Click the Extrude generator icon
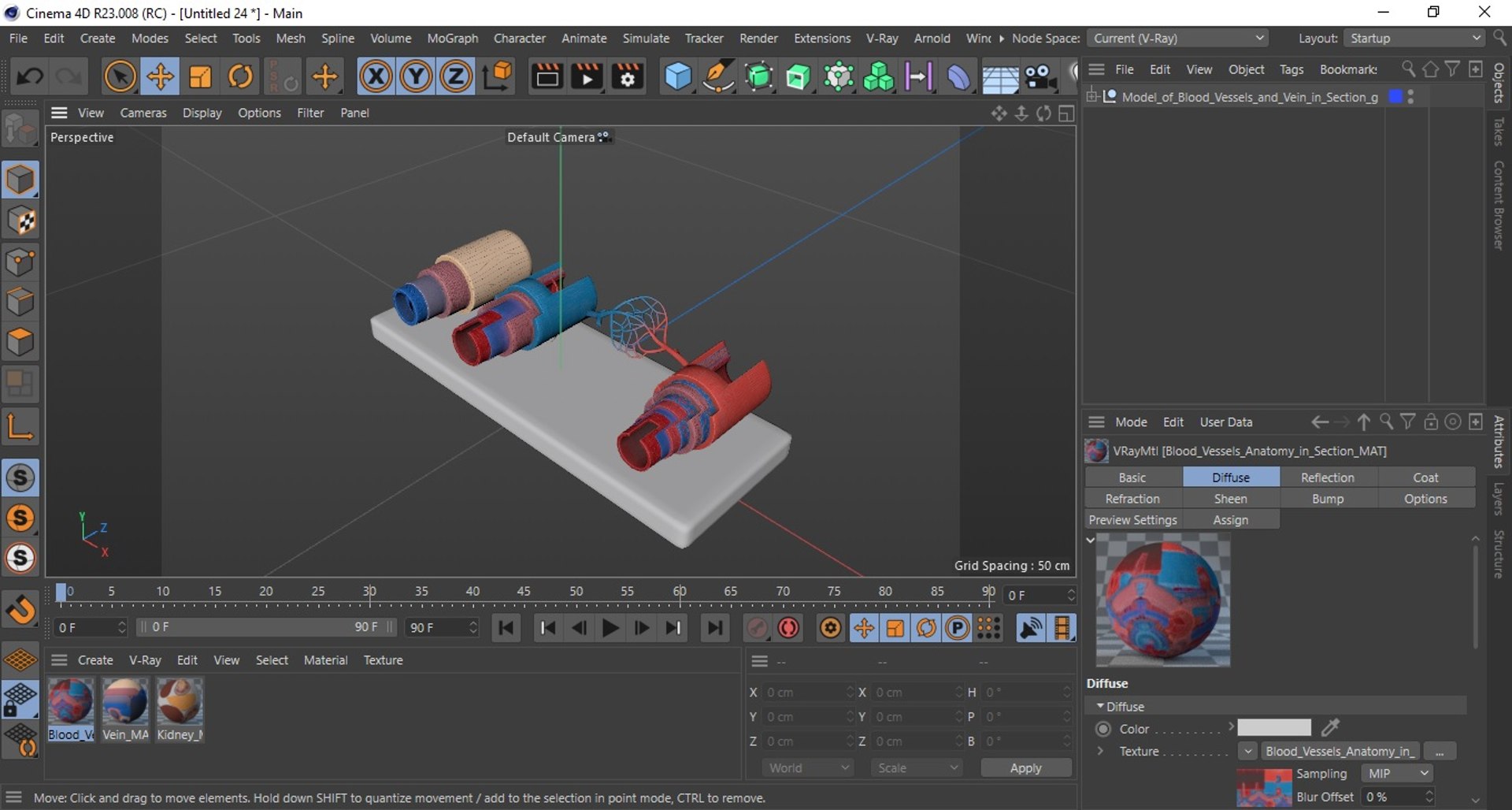Image resolution: width=1512 pixels, height=810 pixels. click(x=798, y=76)
